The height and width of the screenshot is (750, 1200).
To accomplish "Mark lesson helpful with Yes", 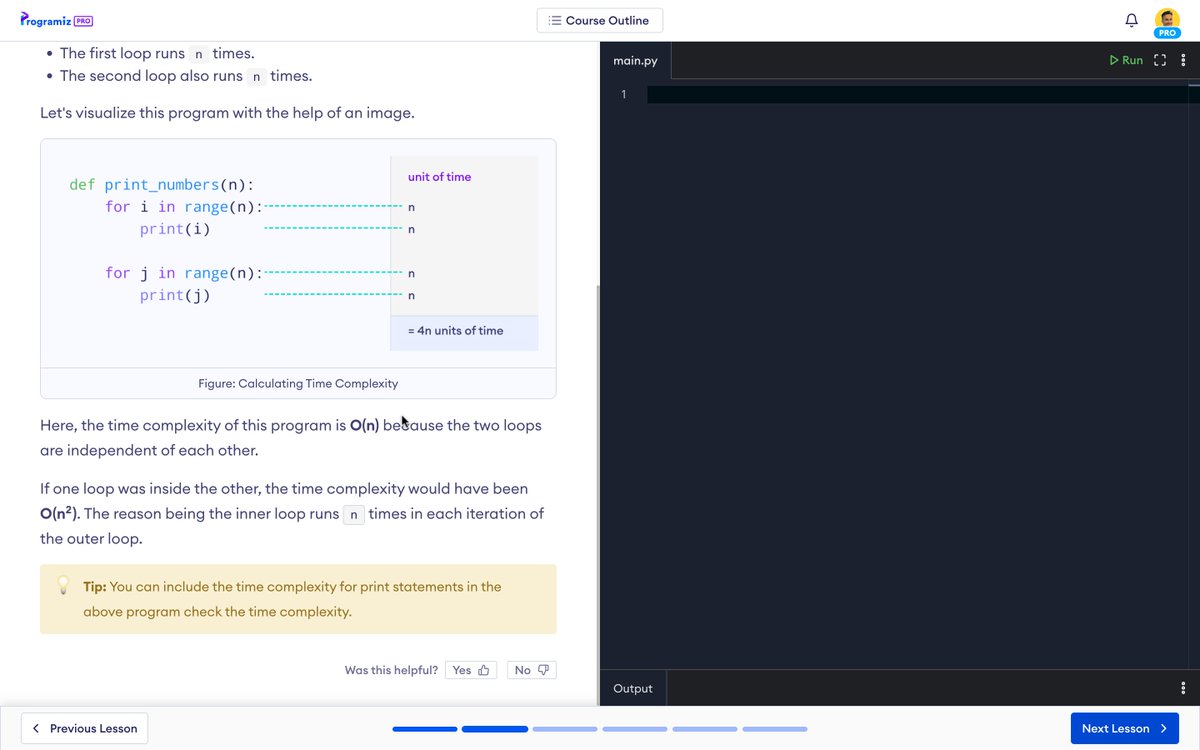I will 471,670.
